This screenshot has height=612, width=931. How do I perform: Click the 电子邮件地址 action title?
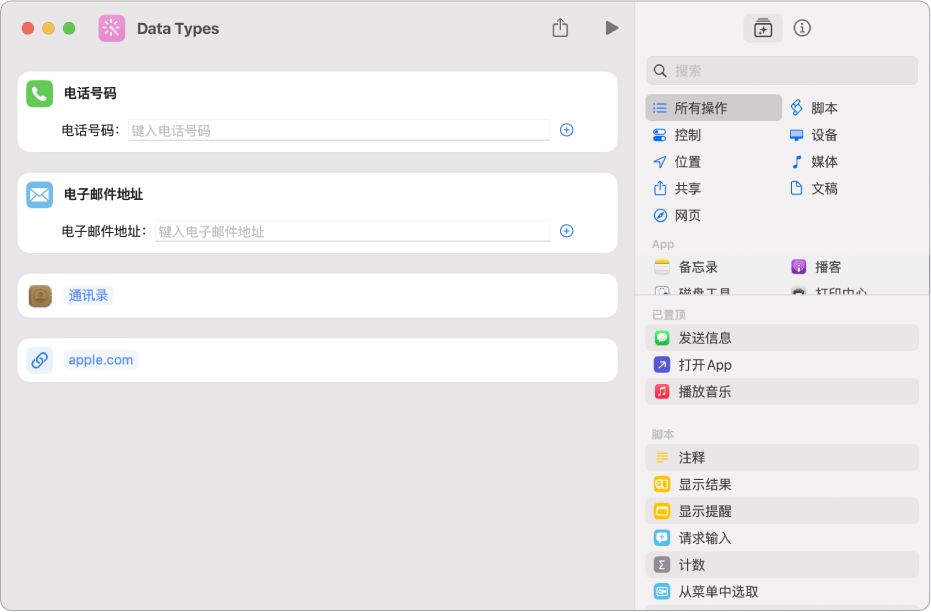pyautogui.click(x=103, y=194)
